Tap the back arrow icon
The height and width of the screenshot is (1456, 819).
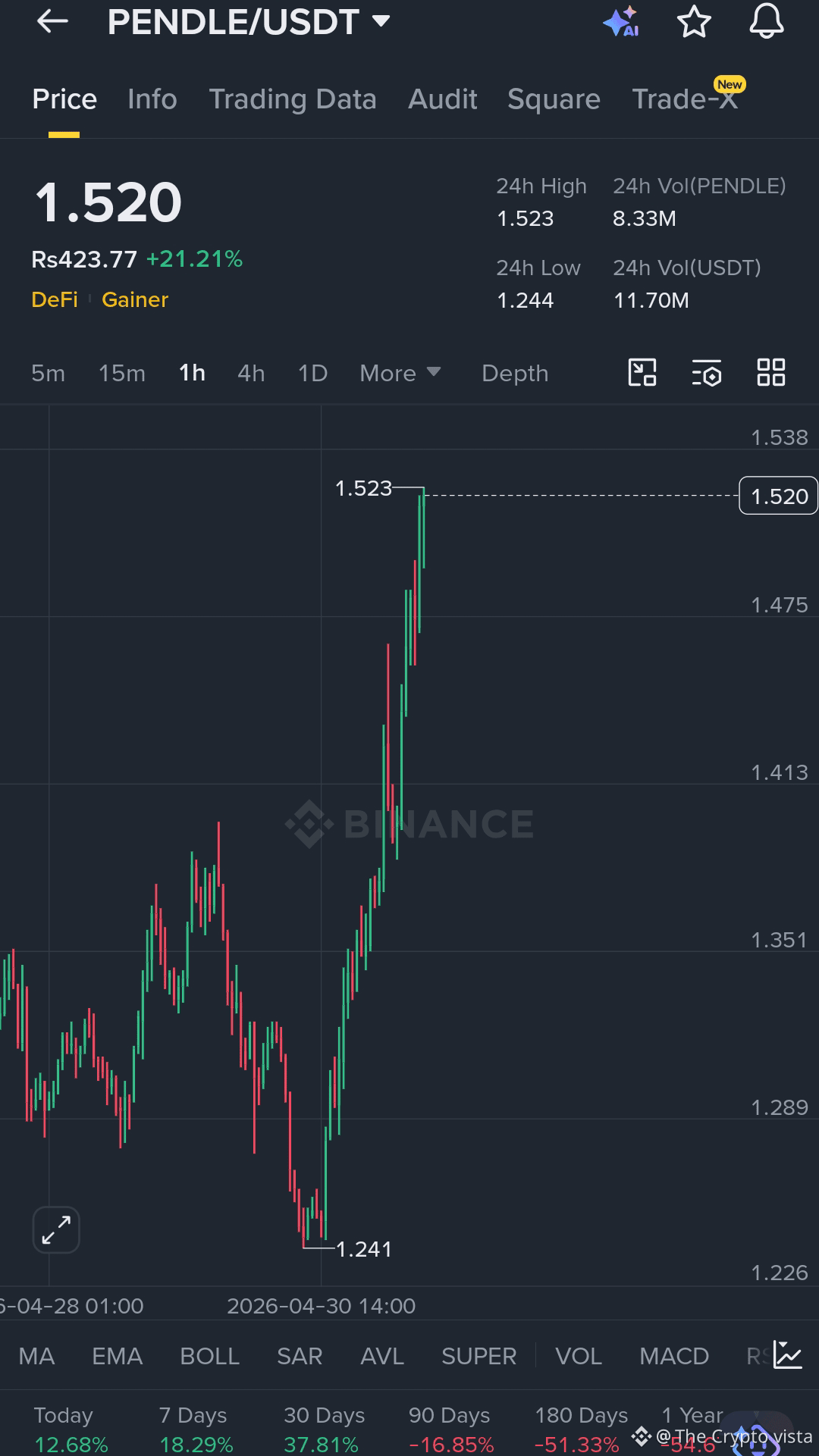tap(52, 21)
